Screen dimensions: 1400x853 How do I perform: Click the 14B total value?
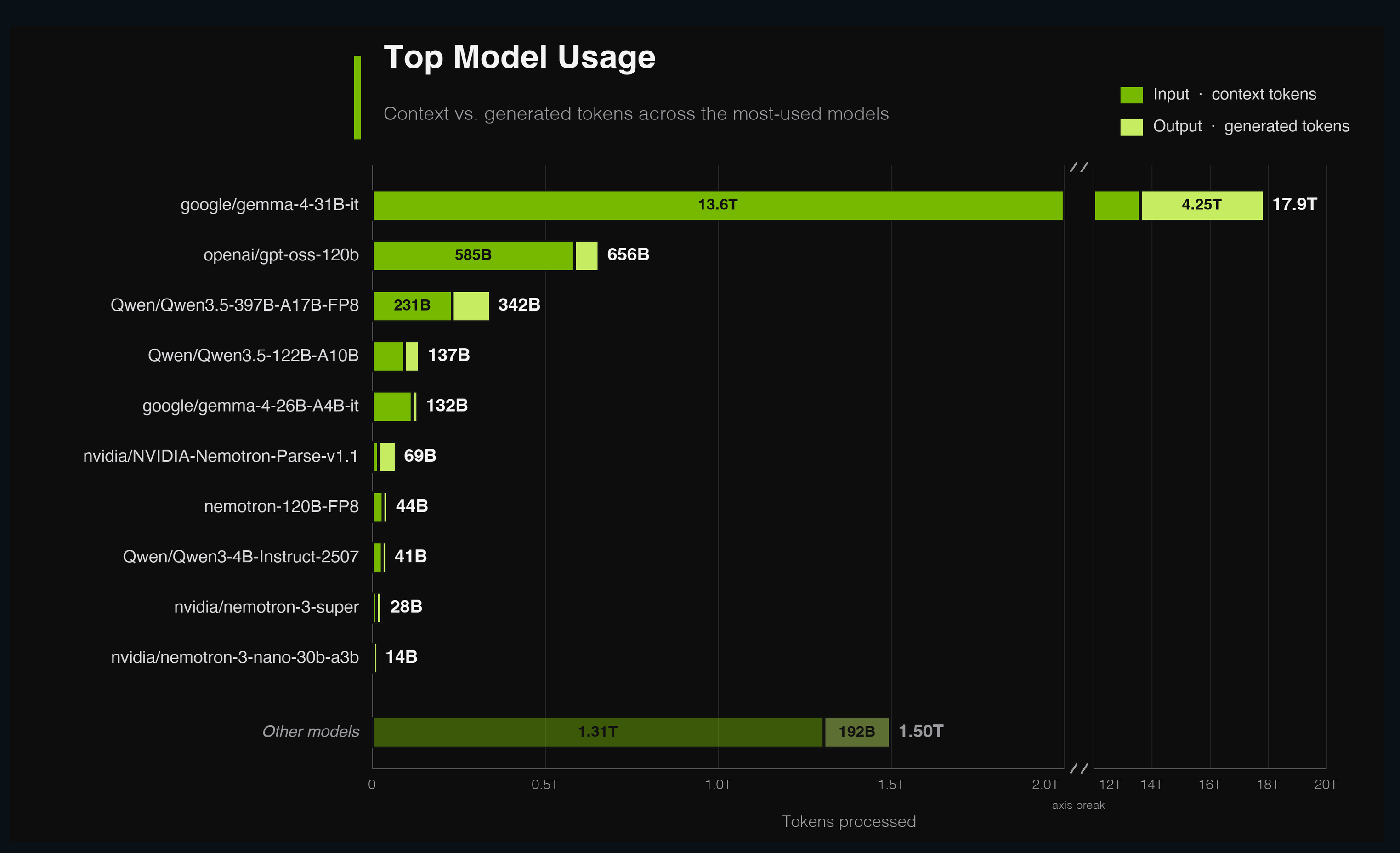pos(401,657)
